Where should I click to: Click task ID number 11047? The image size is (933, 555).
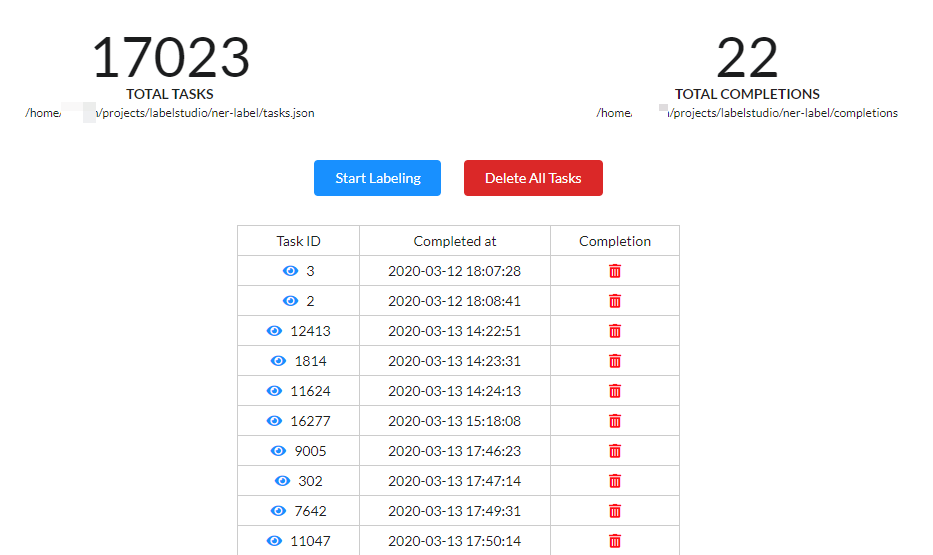click(310, 541)
